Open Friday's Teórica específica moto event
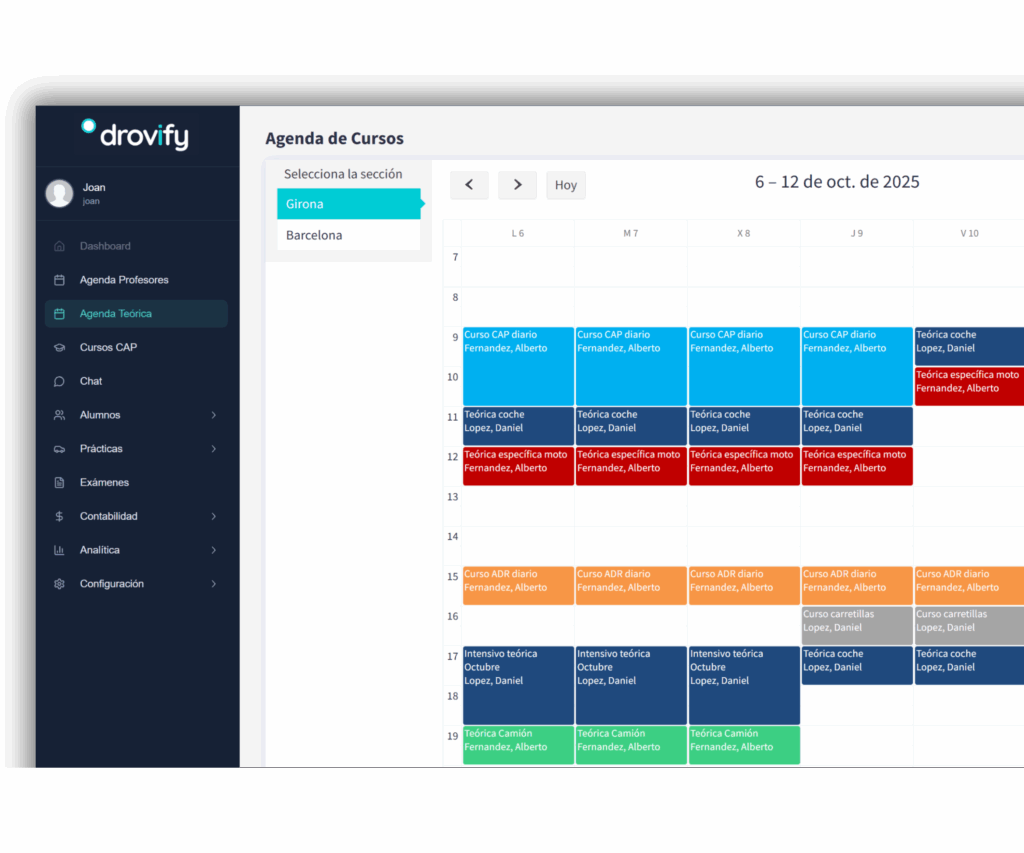 click(x=969, y=387)
